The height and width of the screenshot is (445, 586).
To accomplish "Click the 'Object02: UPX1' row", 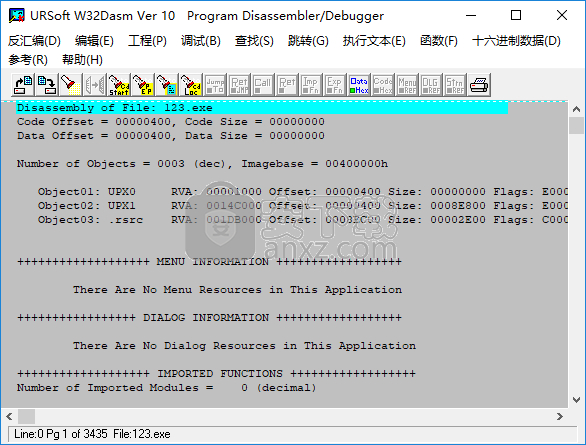I will (x=303, y=206).
